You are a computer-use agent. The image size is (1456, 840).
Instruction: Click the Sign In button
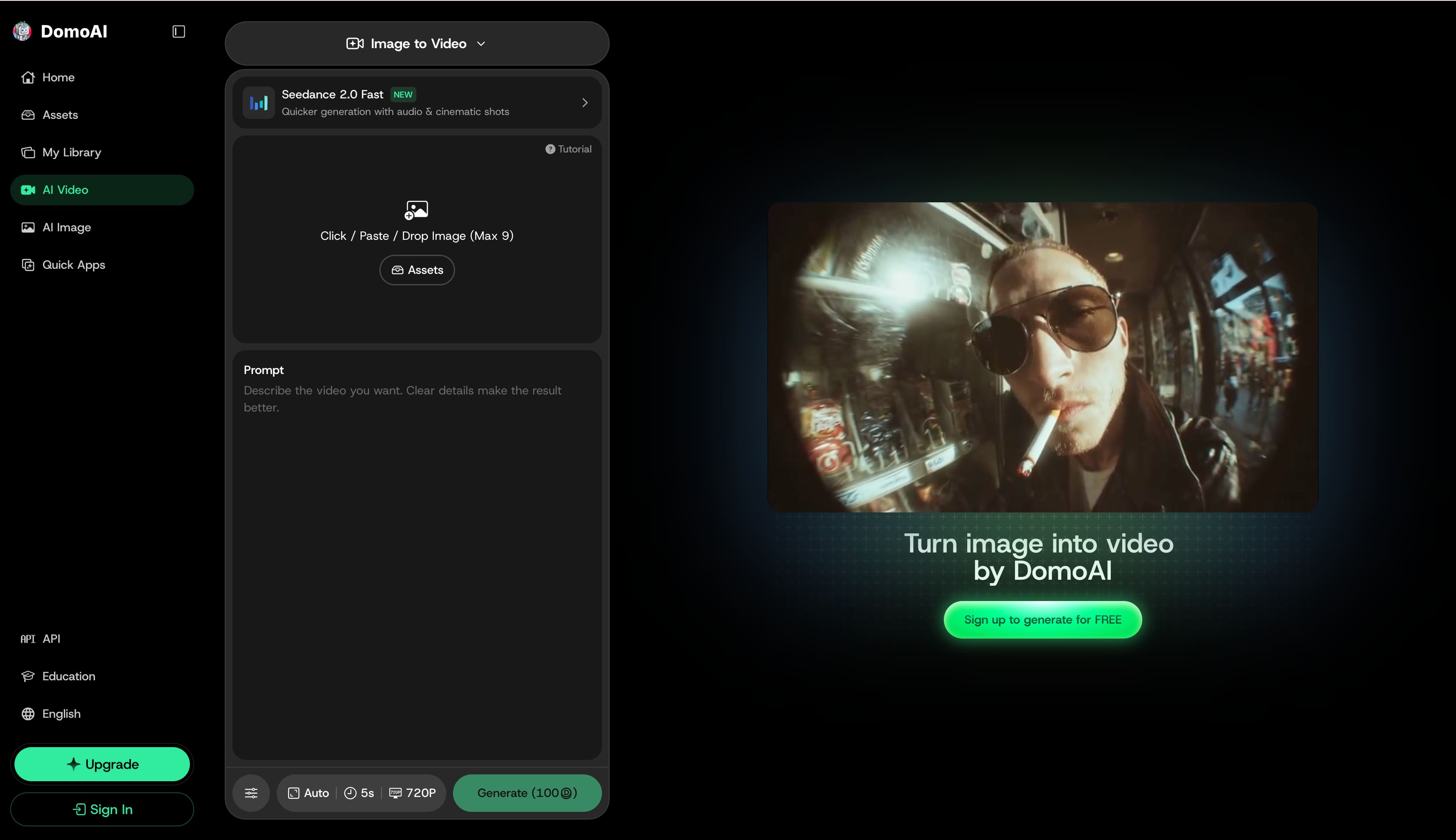pyautogui.click(x=102, y=809)
